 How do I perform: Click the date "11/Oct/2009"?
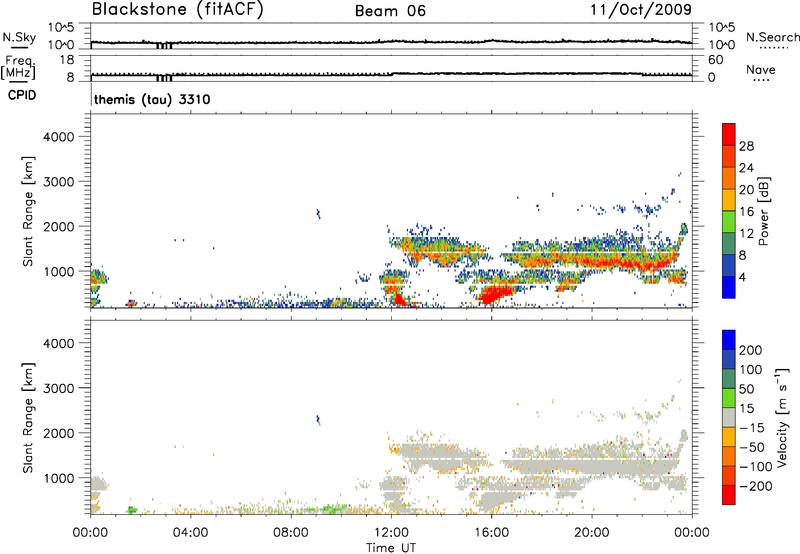[x=641, y=10]
